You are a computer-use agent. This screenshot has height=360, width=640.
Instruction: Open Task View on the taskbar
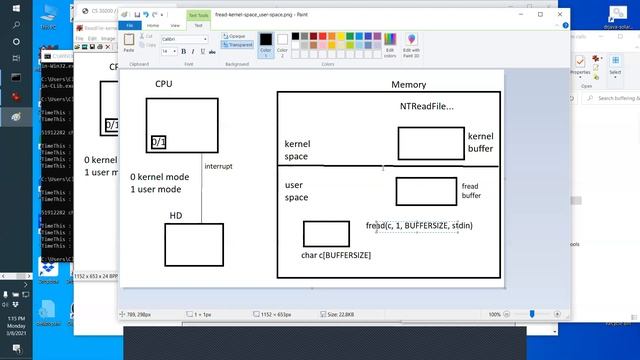point(16,58)
